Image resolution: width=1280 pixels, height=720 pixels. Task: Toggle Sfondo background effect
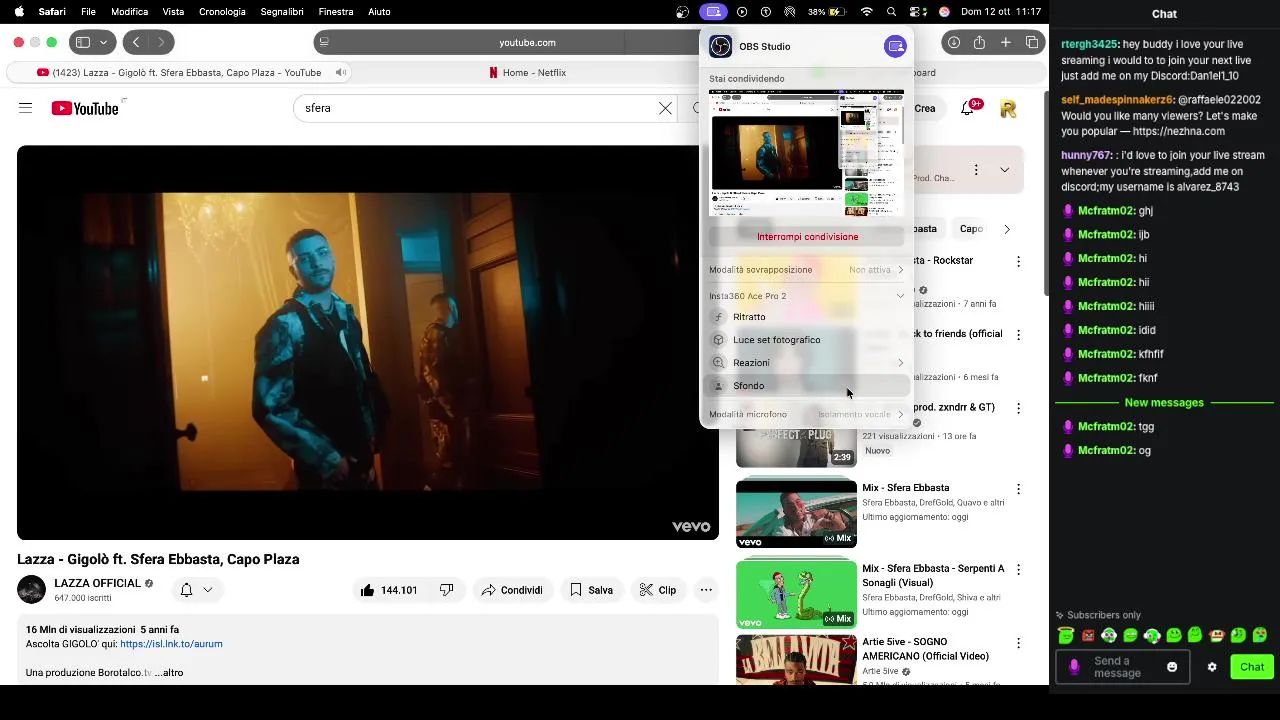click(806, 386)
